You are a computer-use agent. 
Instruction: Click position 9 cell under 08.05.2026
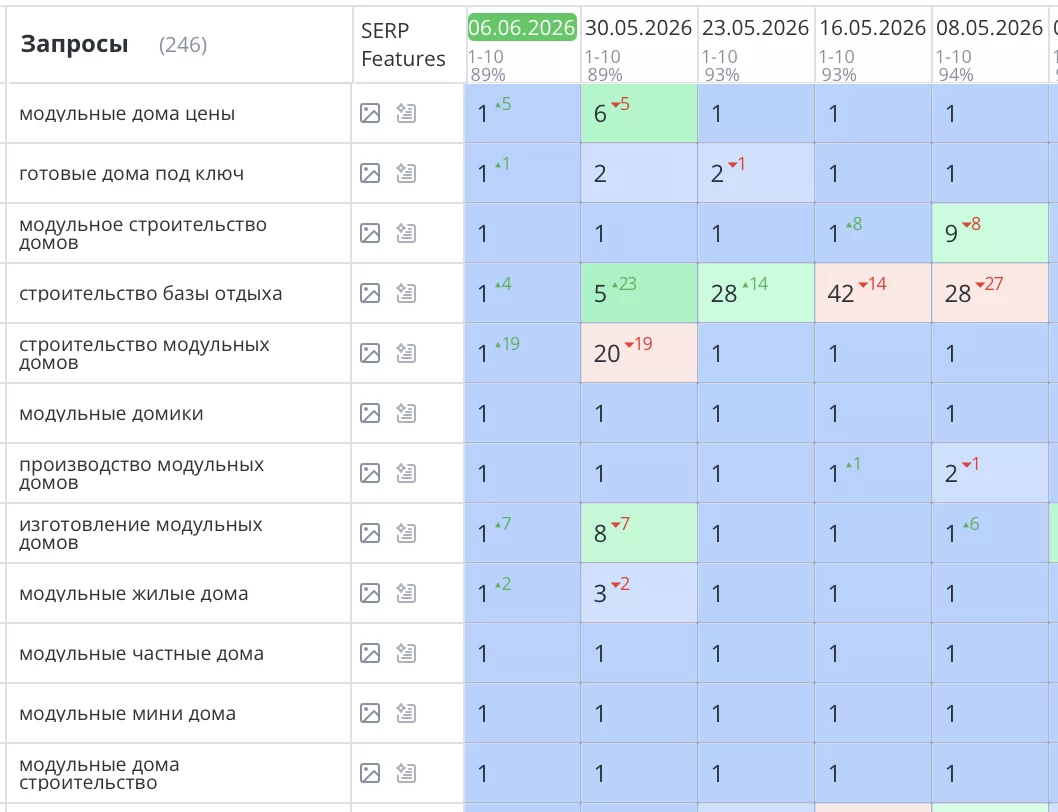point(990,233)
